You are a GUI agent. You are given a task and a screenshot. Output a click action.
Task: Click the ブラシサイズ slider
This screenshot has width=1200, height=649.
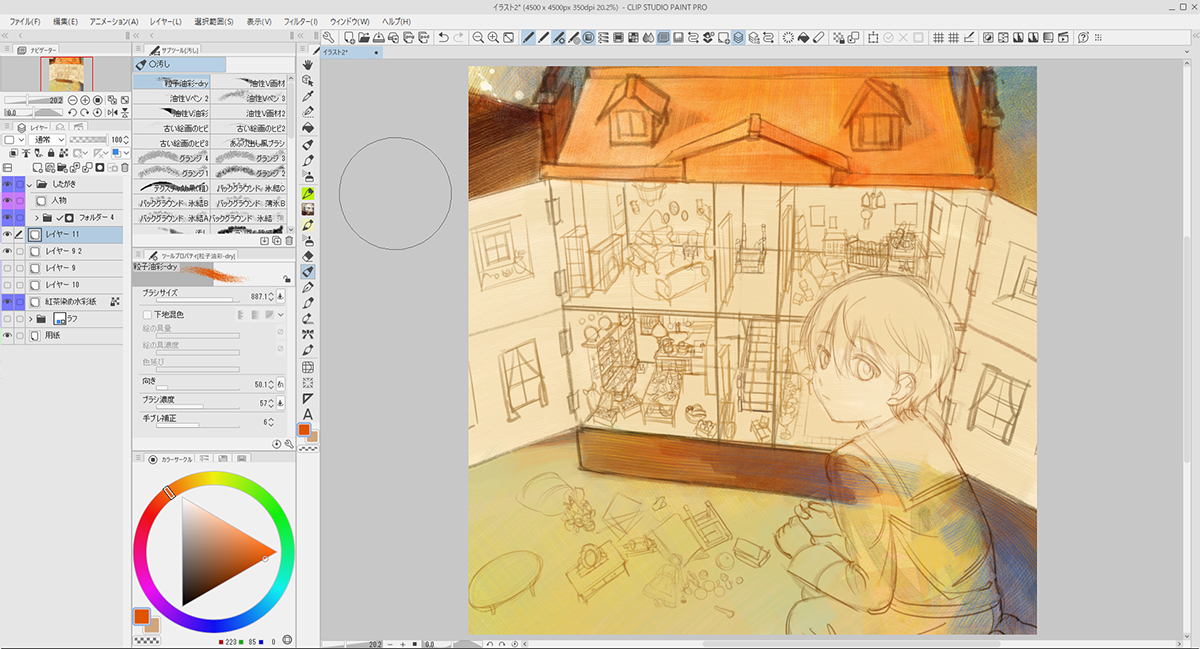point(188,299)
